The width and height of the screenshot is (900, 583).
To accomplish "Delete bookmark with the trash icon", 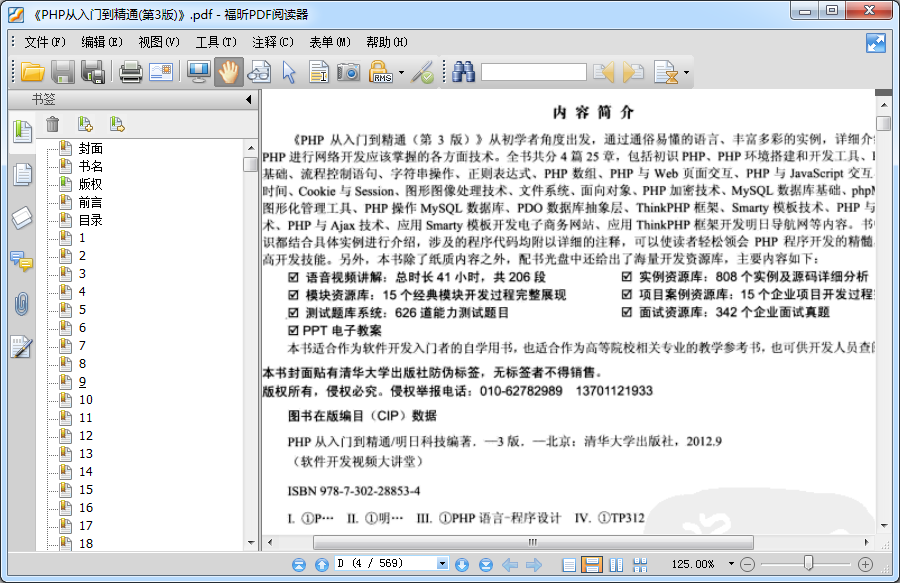I will pyautogui.click(x=52, y=124).
